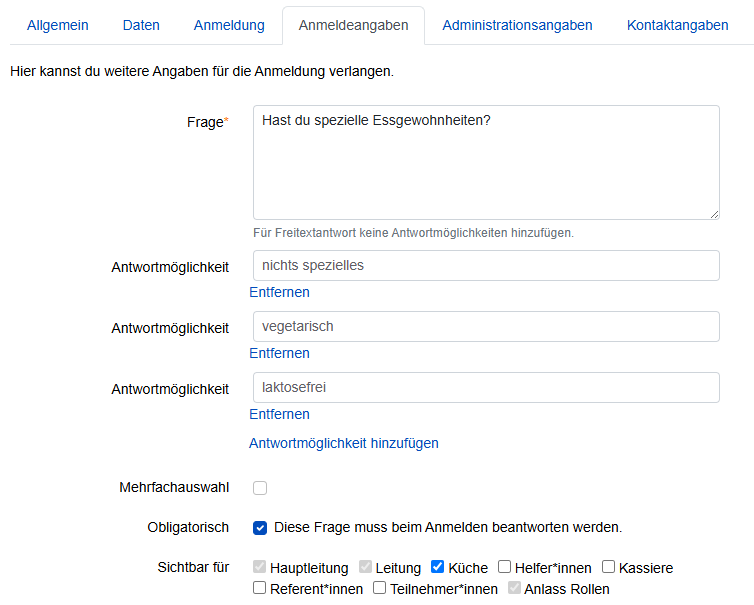The width and height of the screenshot is (754, 605).
Task: Click the 'Für Freitextantwort keine Antwortmöglichkeiten hinzufügen.' hint
Action: [x=414, y=233]
